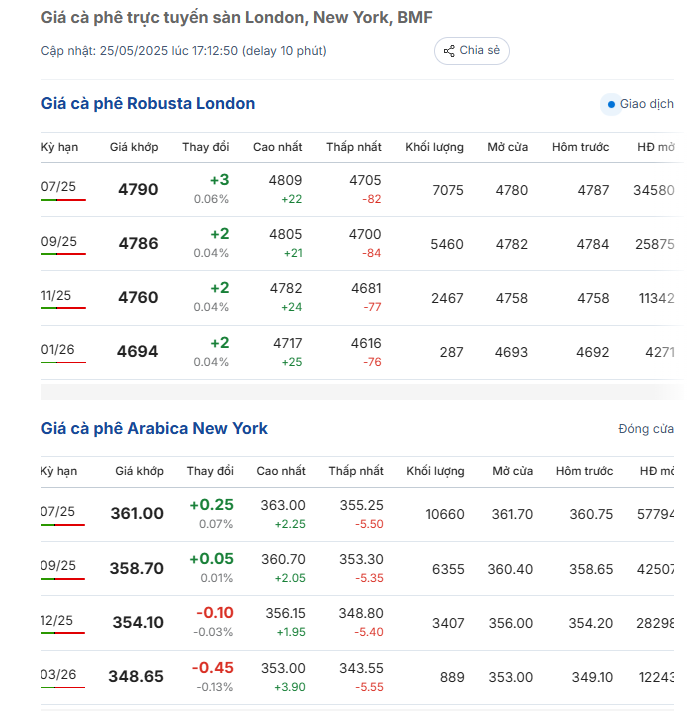Click Robusta Thay đổi column header

(205, 147)
